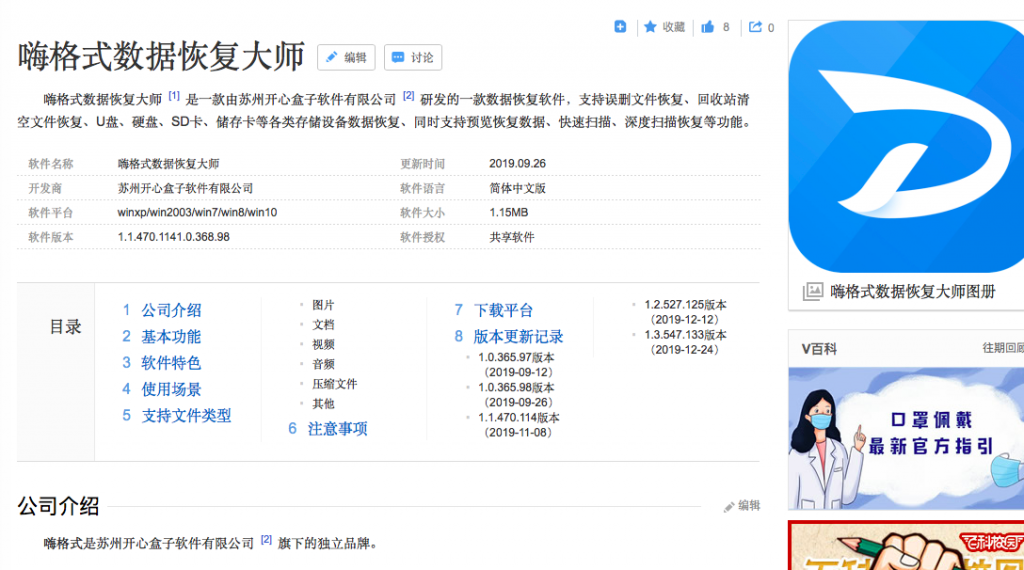Click the V百科 panel heading
1024x570 pixels.
pos(819,349)
